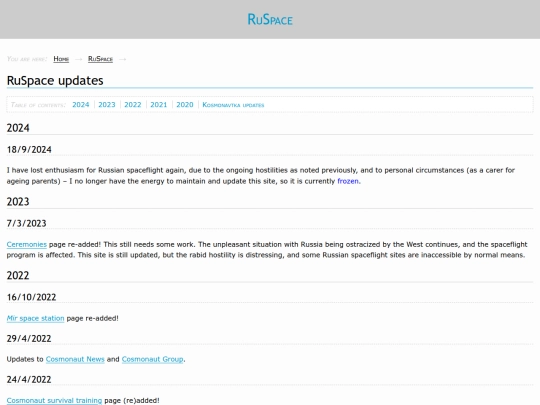Click paragraph starting 'I have lost enthusiasm'

pos(261,176)
